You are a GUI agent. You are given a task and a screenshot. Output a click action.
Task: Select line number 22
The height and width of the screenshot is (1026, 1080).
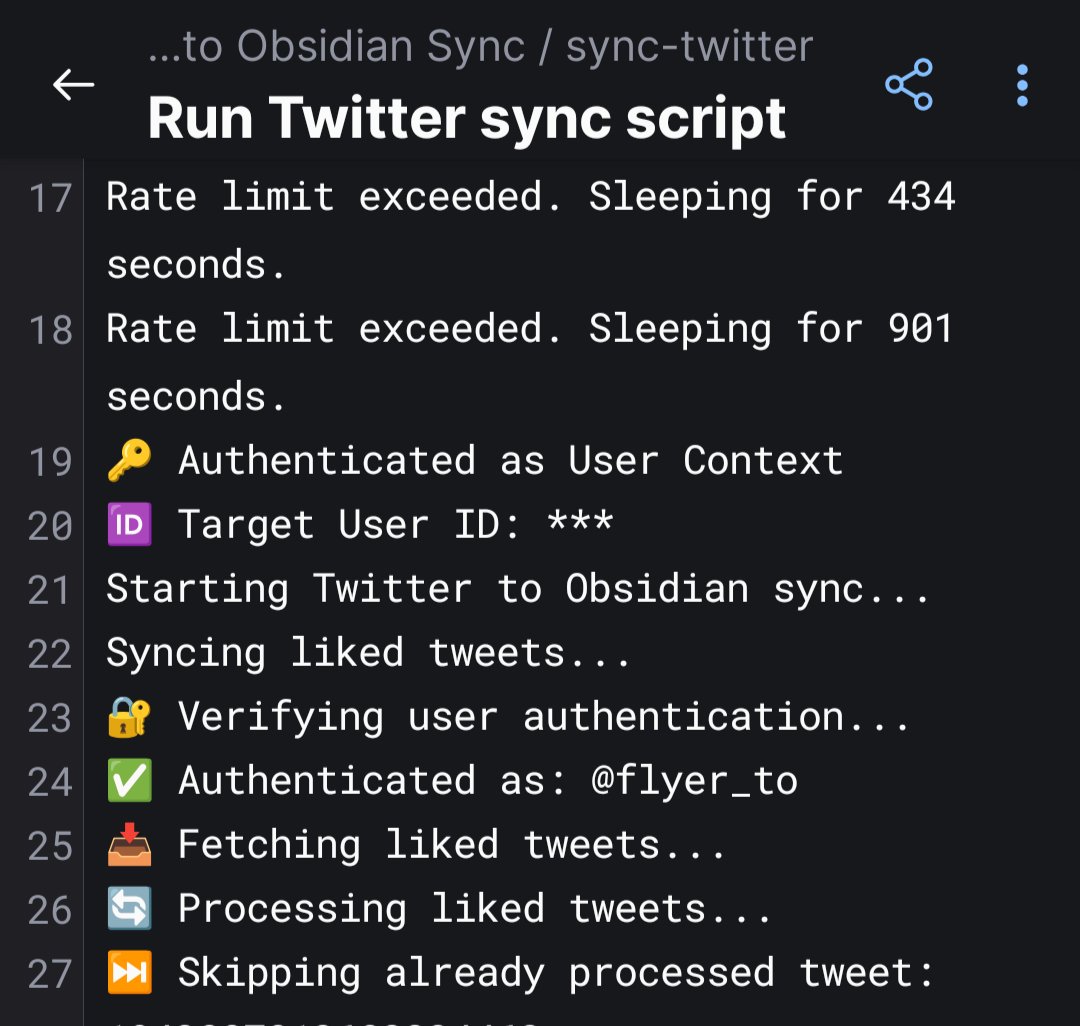tap(50, 654)
